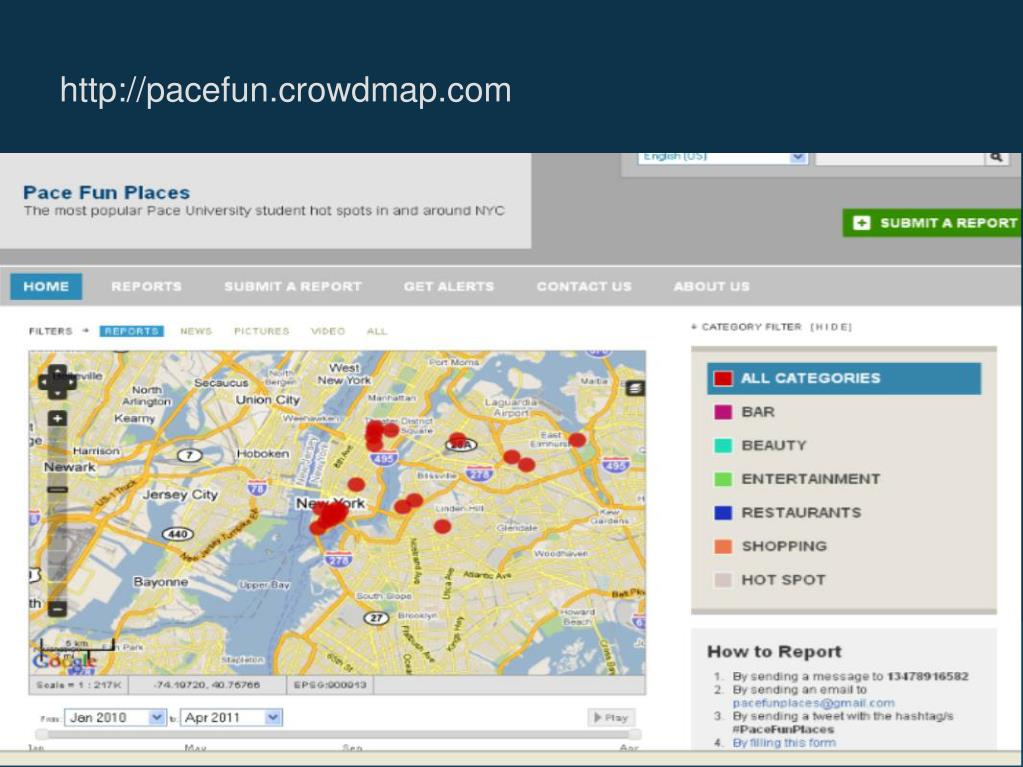The width and height of the screenshot is (1023, 767).
Task: Click the #PaceFunPlaces hashtag text
Action: 783,729
